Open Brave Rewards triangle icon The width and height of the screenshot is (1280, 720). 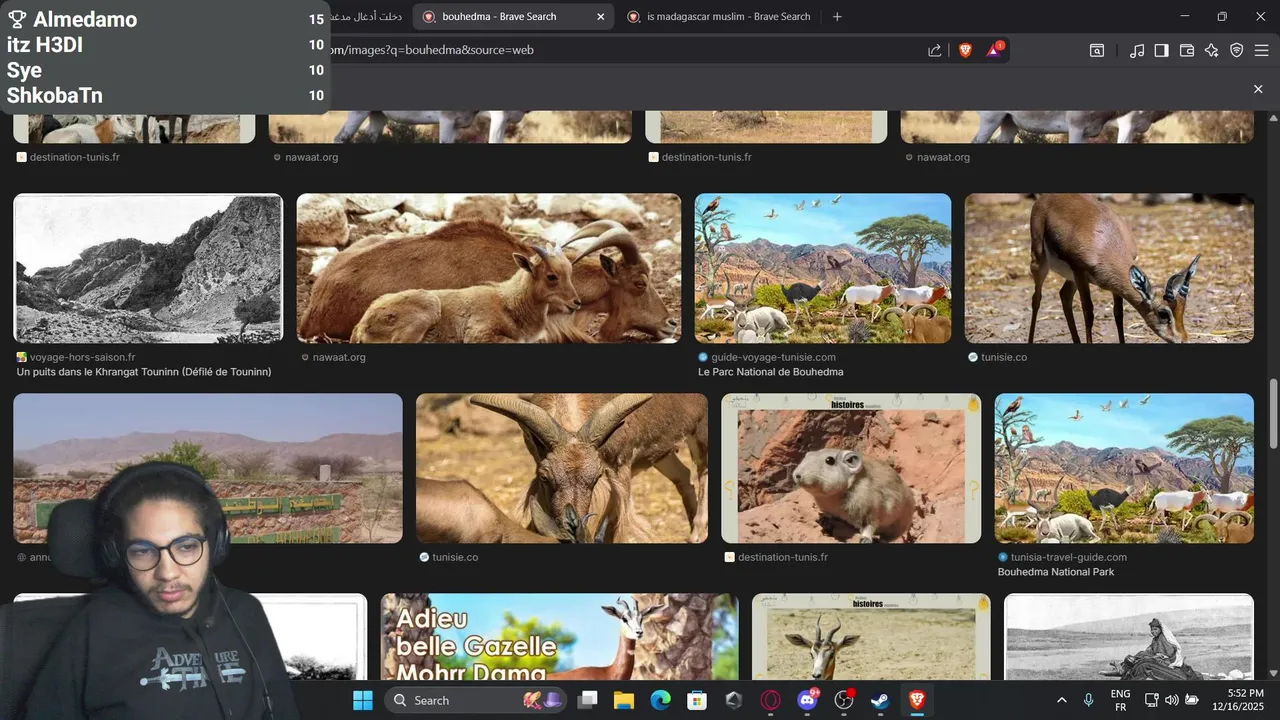[995, 50]
